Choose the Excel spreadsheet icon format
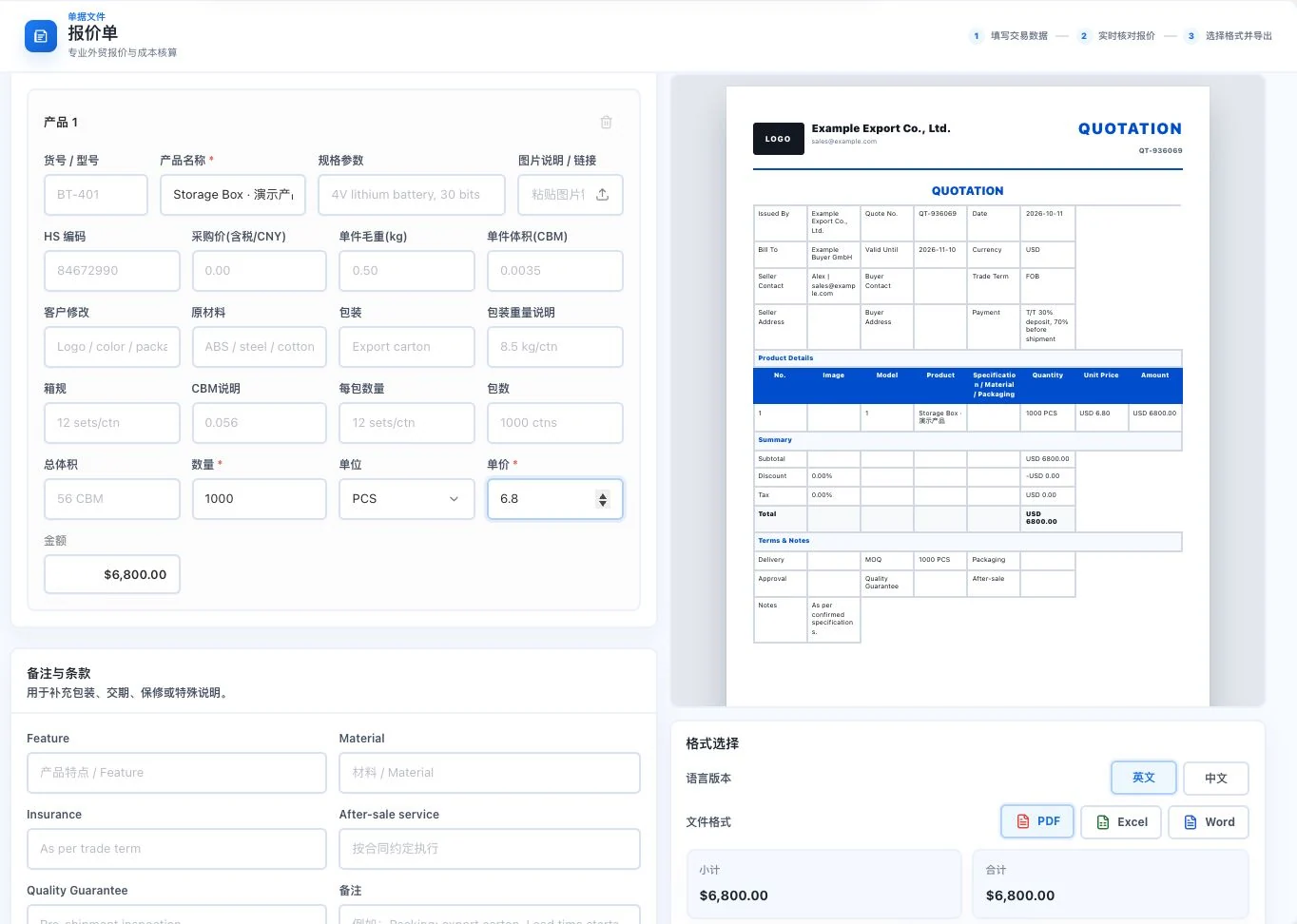Screen dimensions: 1297x924 click(x=1122, y=822)
